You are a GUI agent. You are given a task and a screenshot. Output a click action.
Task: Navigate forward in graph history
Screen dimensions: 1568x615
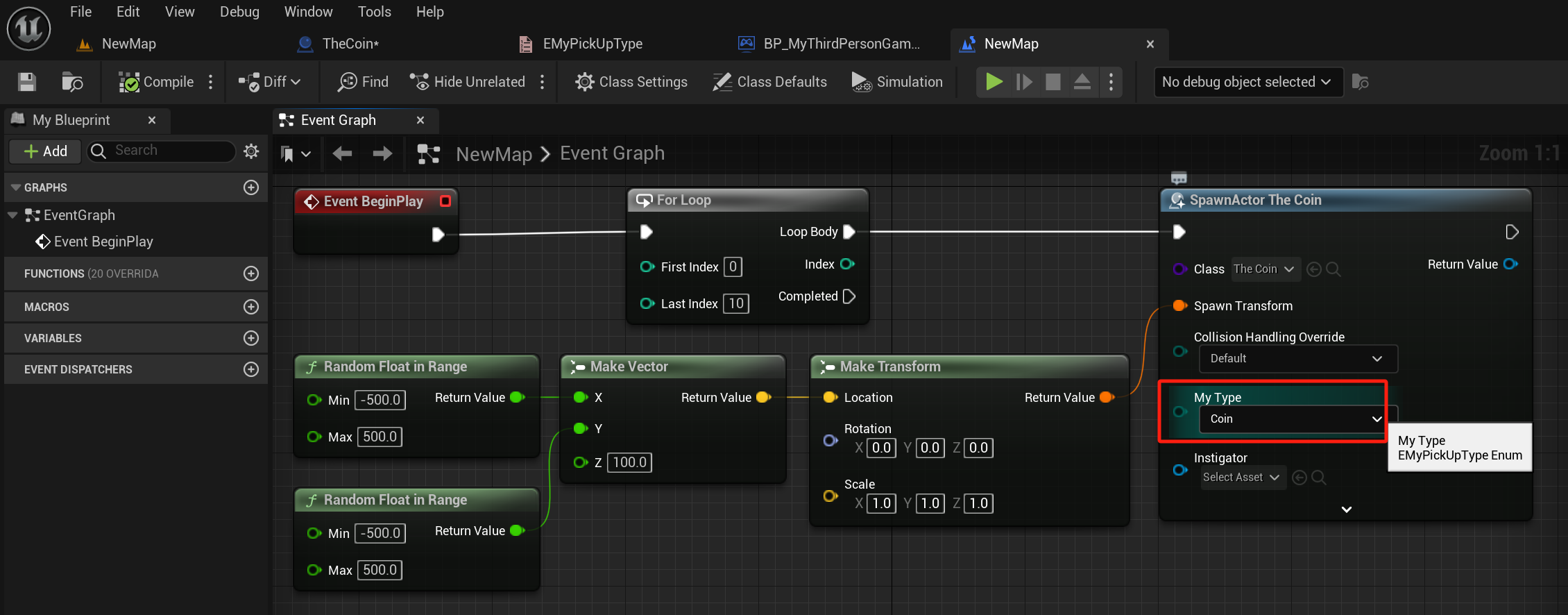pyautogui.click(x=382, y=153)
